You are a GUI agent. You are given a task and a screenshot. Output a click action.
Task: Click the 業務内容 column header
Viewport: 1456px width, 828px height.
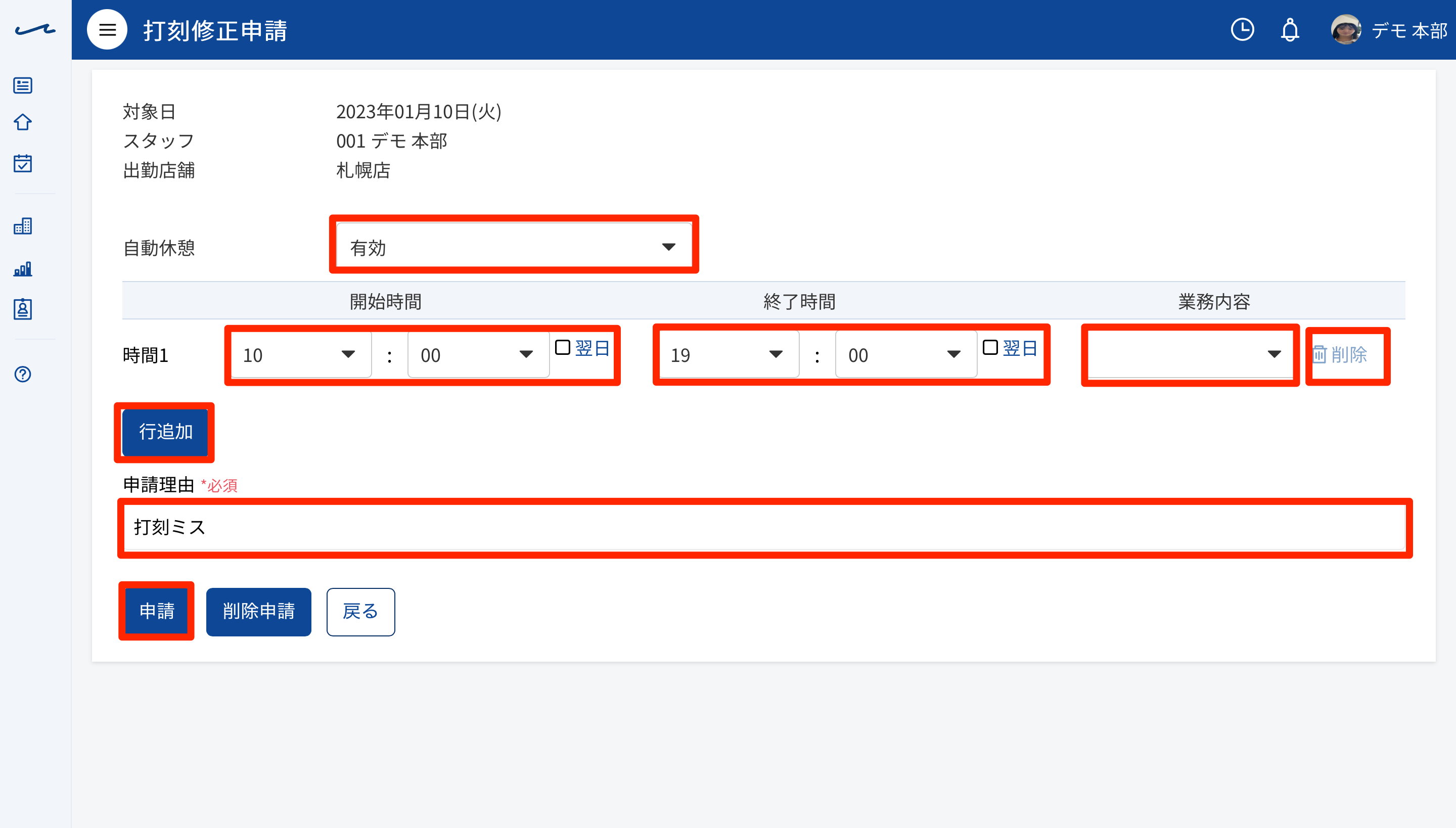point(1214,301)
